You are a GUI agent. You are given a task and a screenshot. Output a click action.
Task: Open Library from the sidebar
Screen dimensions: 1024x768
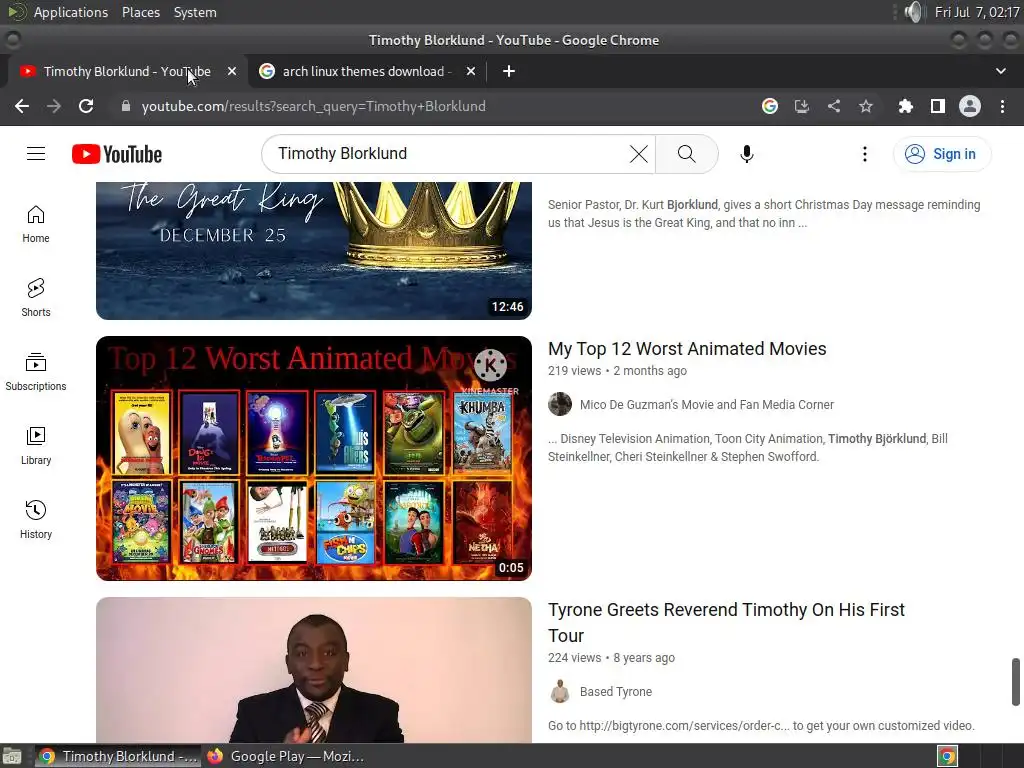36,446
